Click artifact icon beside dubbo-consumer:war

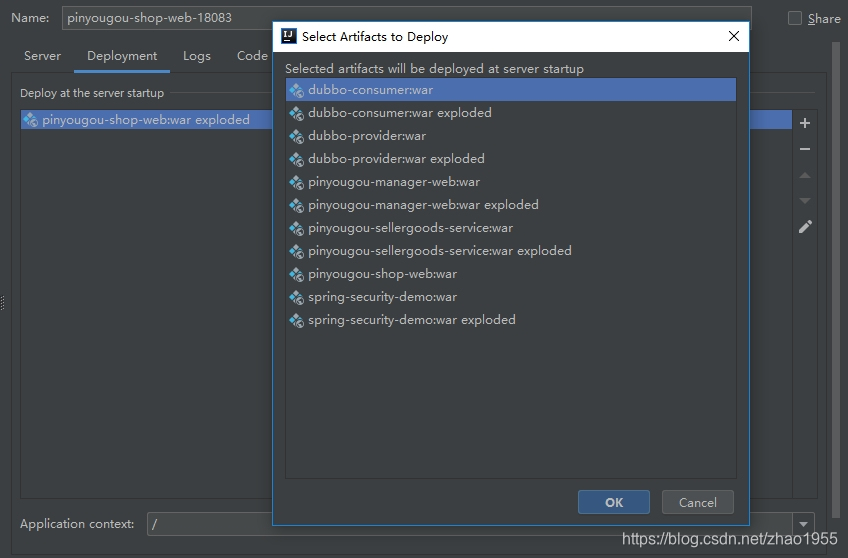[x=296, y=90]
